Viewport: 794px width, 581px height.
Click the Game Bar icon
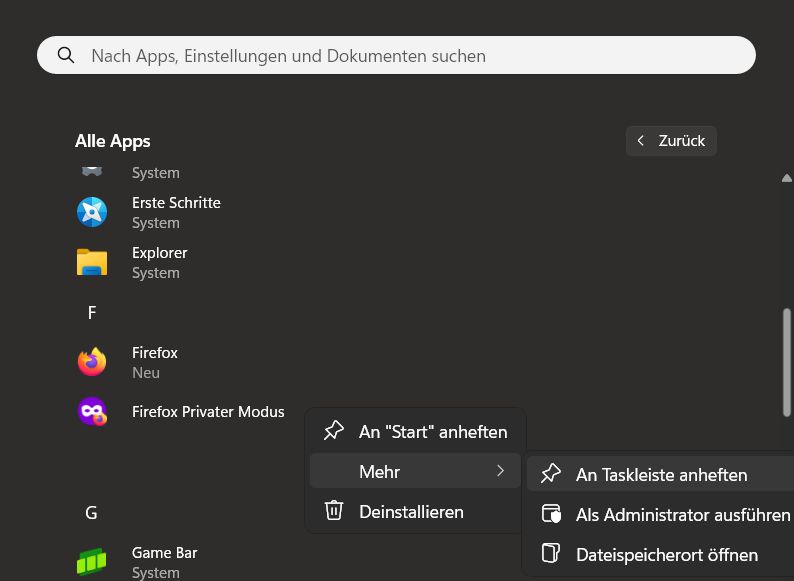coord(92,561)
